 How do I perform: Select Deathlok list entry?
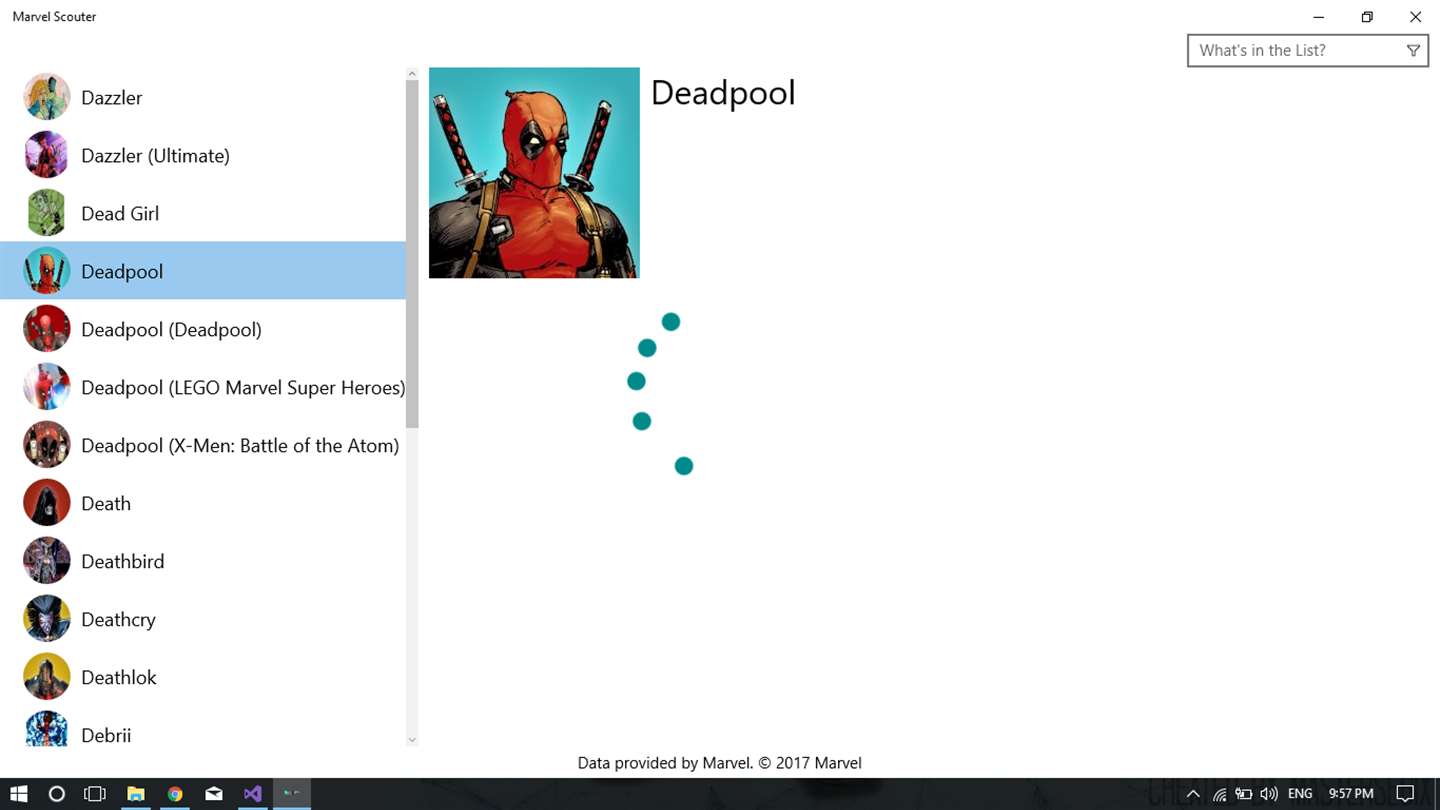pyautogui.click(x=203, y=677)
